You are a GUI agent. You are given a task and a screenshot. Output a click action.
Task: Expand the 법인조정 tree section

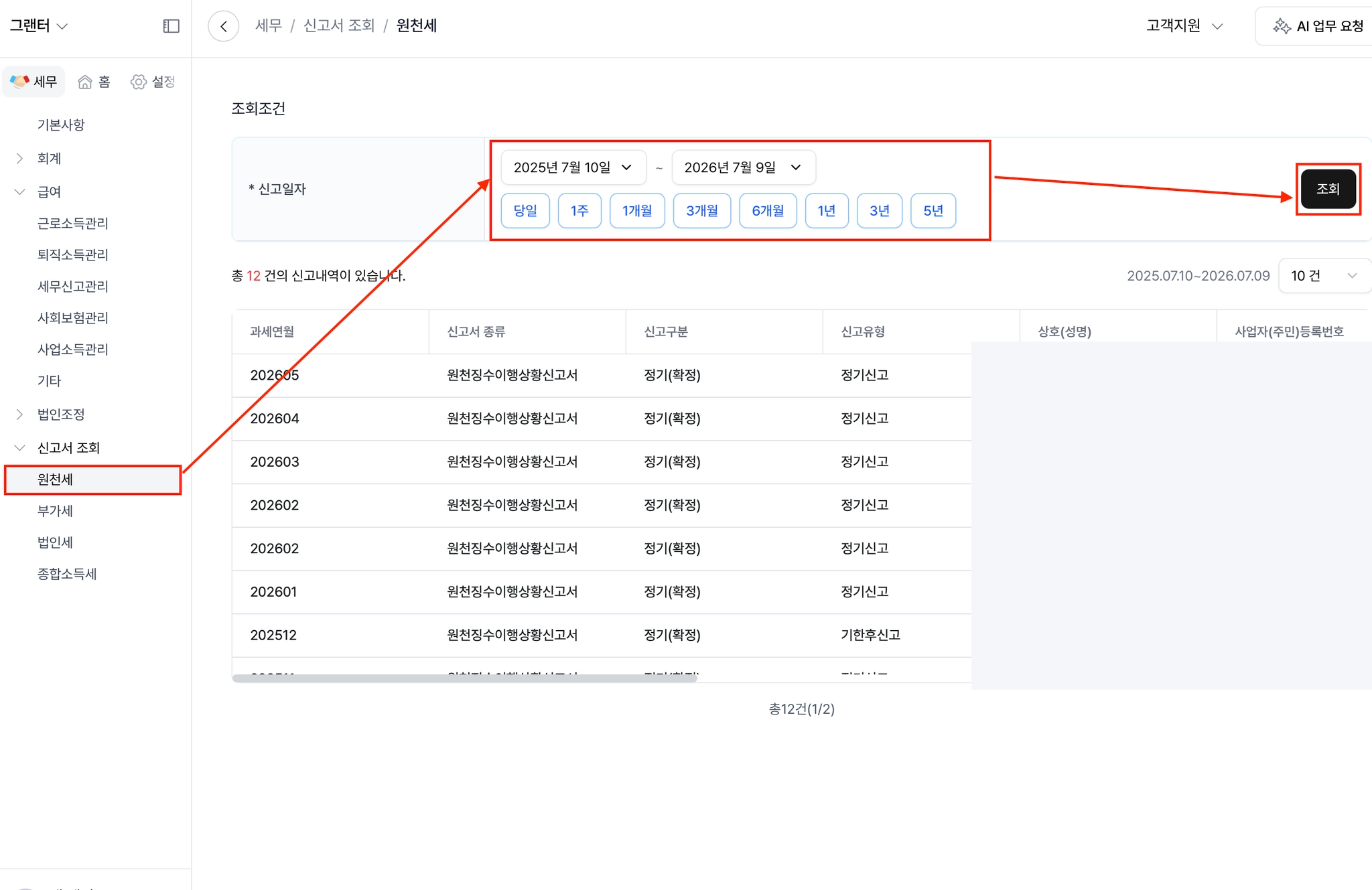[19, 415]
